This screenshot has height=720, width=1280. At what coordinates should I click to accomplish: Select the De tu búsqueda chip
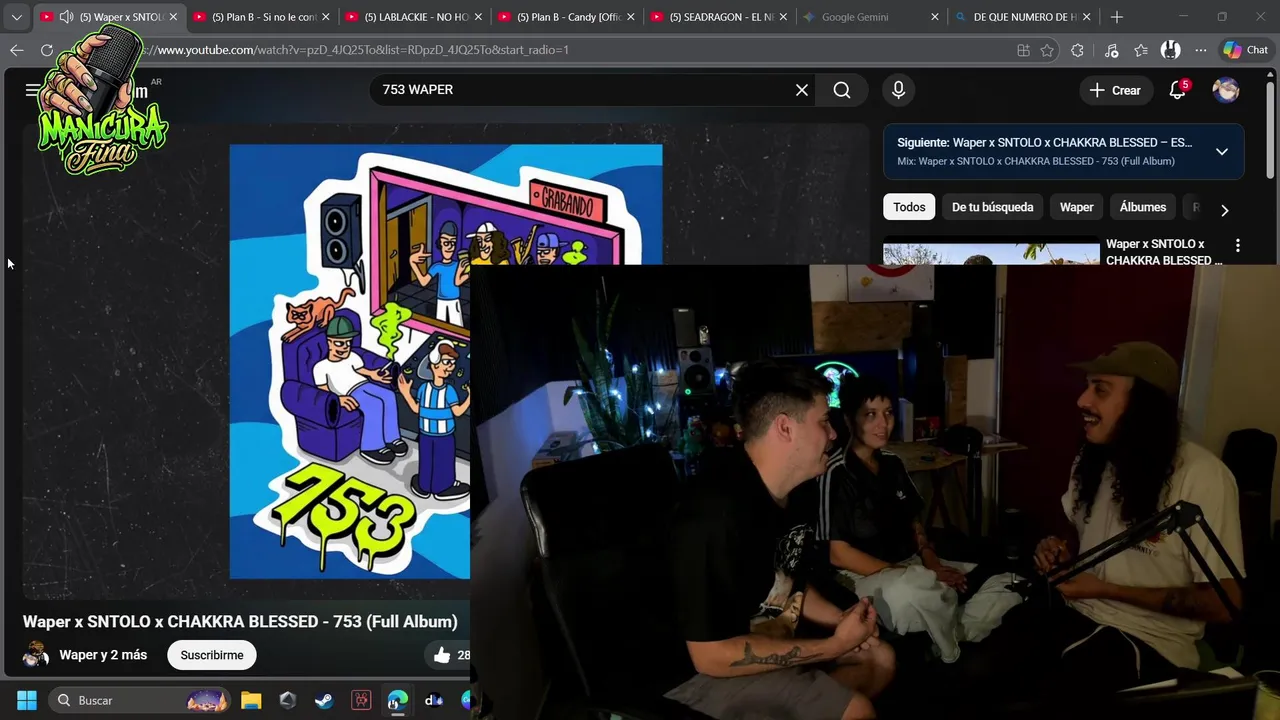coord(992,207)
